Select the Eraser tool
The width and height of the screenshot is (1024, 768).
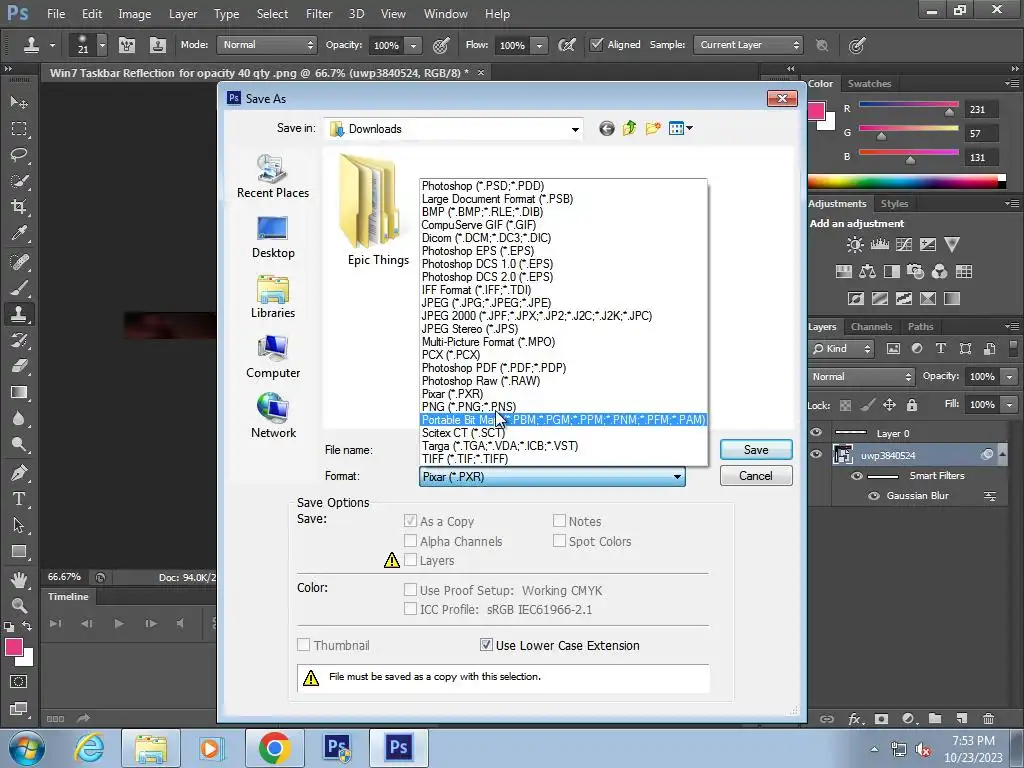(x=19, y=366)
